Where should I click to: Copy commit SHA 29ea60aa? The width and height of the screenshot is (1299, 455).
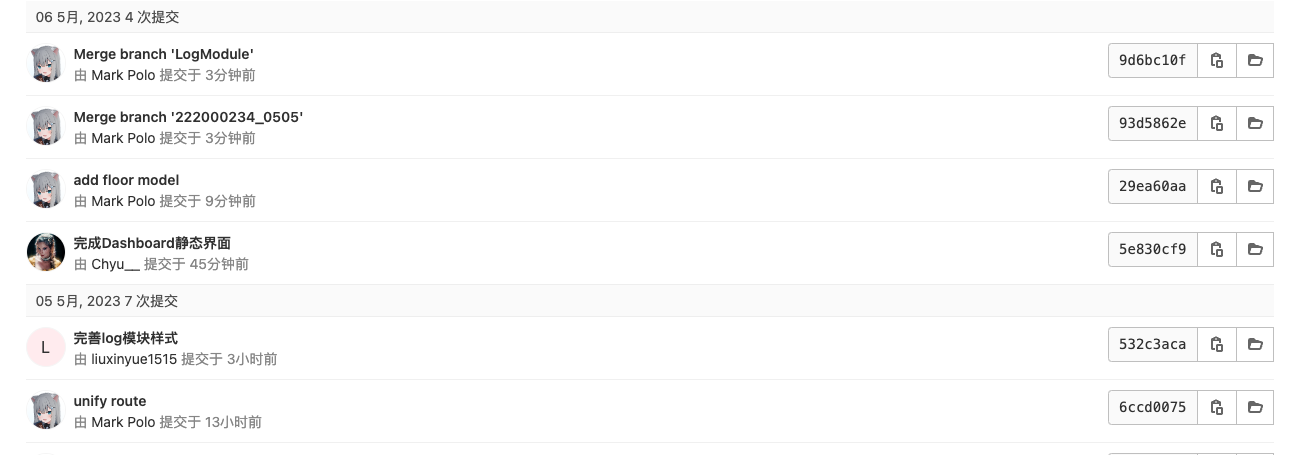tap(1217, 187)
